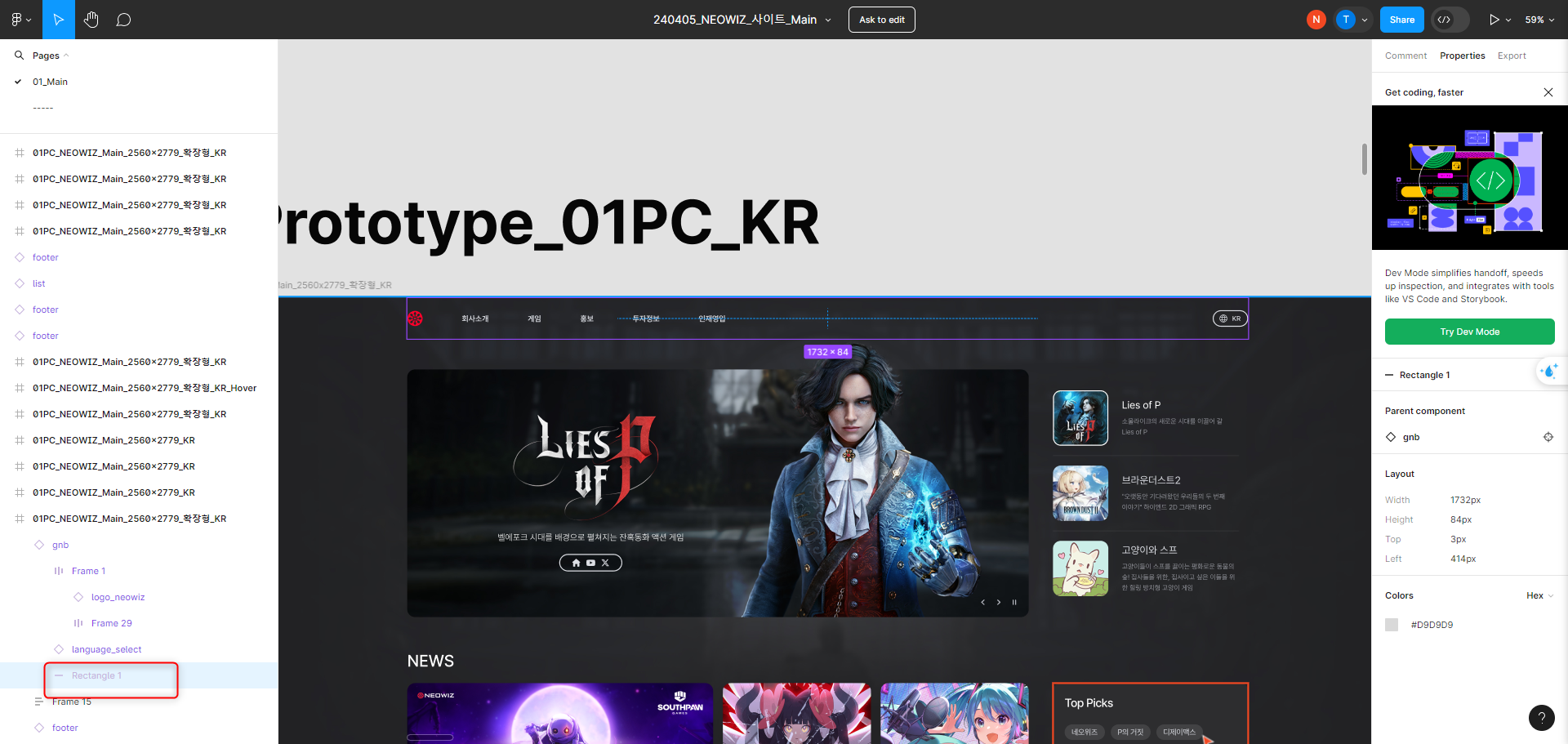This screenshot has width=1568, height=744.
Task: Click the search icon in Pages panel
Action: point(19,56)
